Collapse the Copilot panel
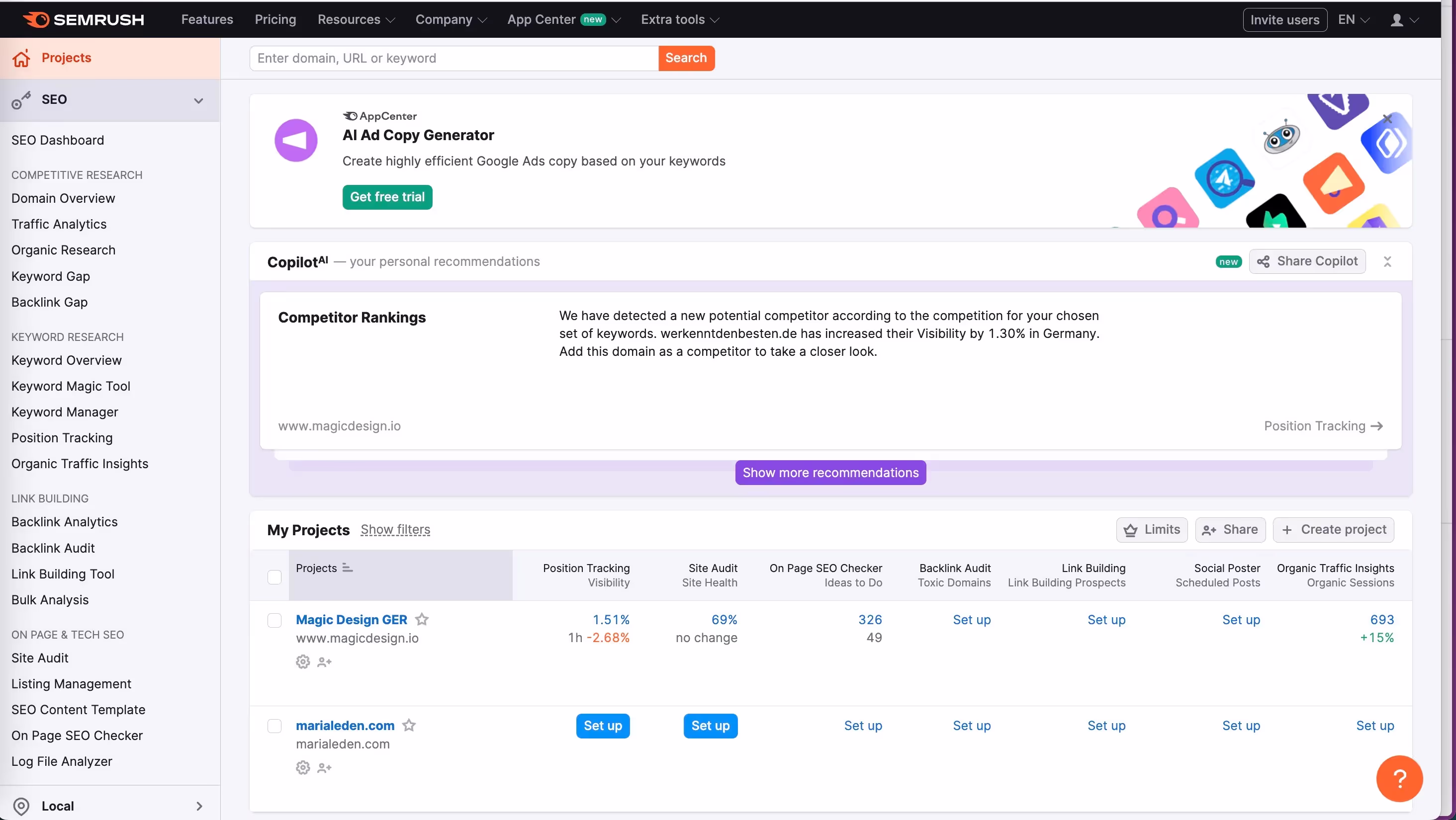 (1387, 261)
